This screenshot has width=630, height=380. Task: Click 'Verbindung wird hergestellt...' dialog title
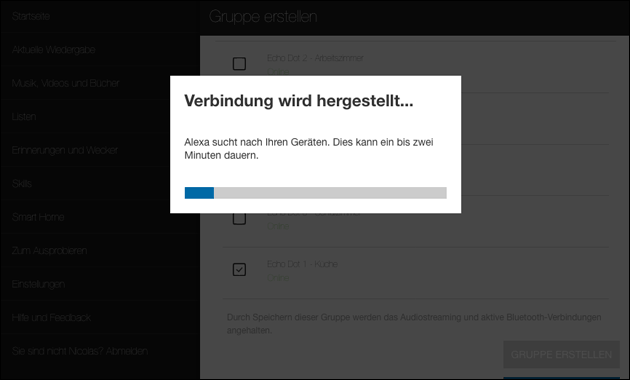[299, 100]
